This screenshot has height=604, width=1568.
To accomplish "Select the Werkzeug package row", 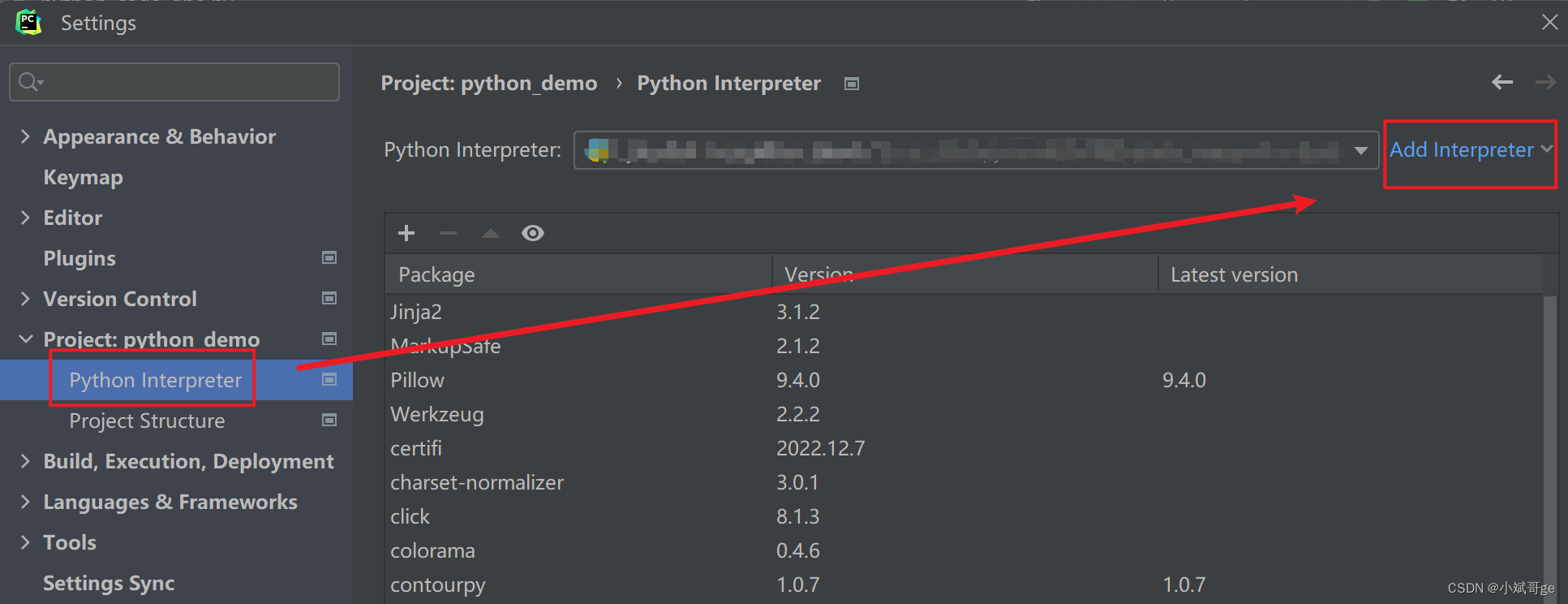I will [964, 414].
